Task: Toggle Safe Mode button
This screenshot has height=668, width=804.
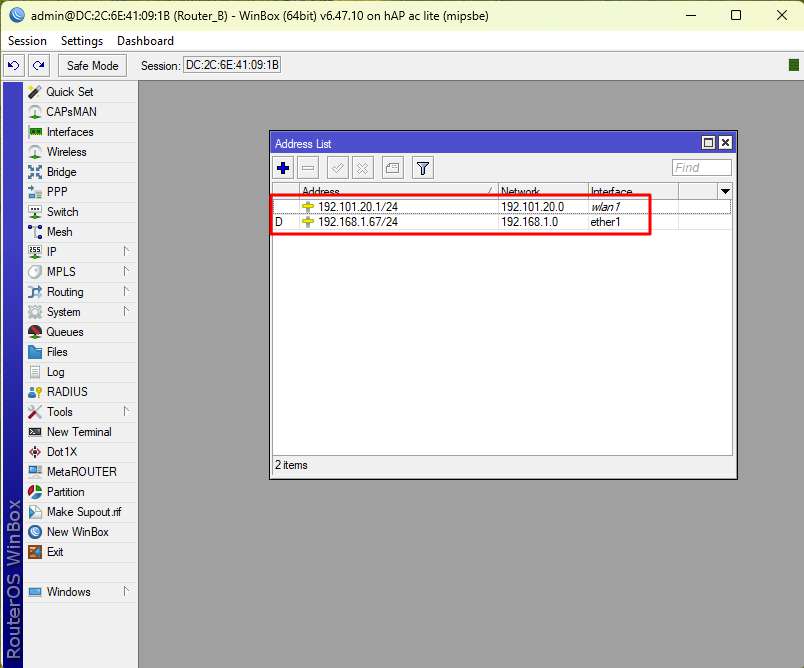Action: pyautogui.click(x=92, y=66)
